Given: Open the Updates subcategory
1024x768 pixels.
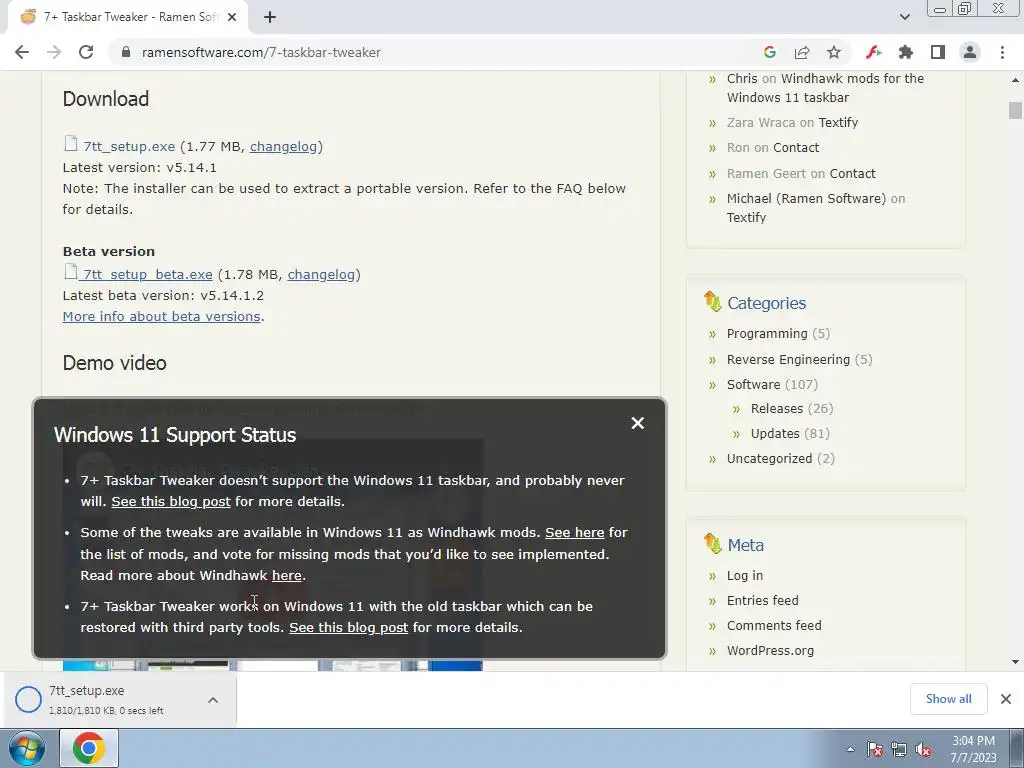Looking at the screenshot, I should (x=775, y=434).
